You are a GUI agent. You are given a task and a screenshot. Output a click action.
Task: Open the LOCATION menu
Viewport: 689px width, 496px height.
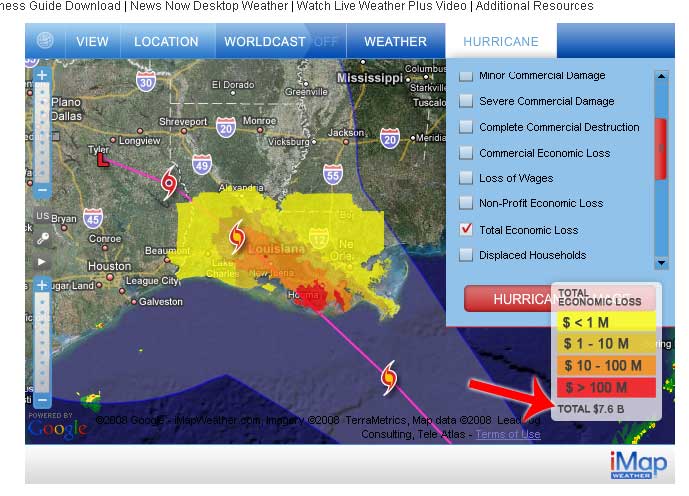point(166,42)
